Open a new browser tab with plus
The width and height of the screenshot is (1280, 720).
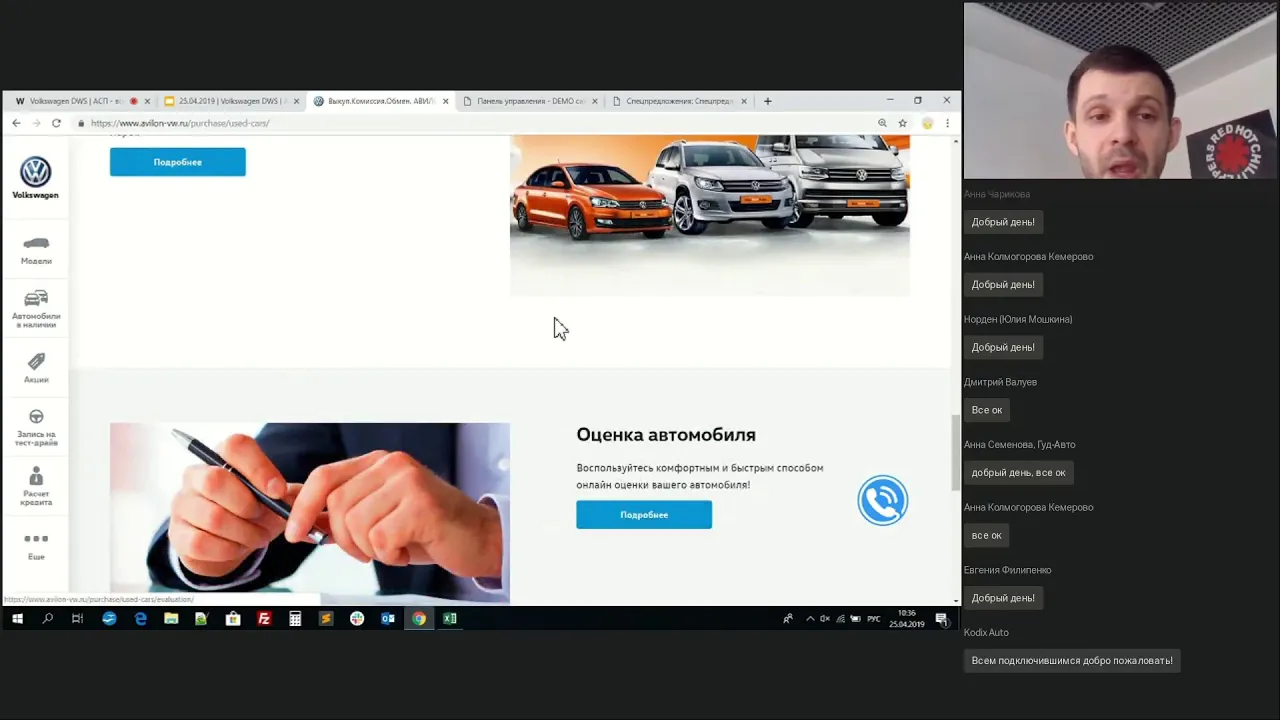767,101
